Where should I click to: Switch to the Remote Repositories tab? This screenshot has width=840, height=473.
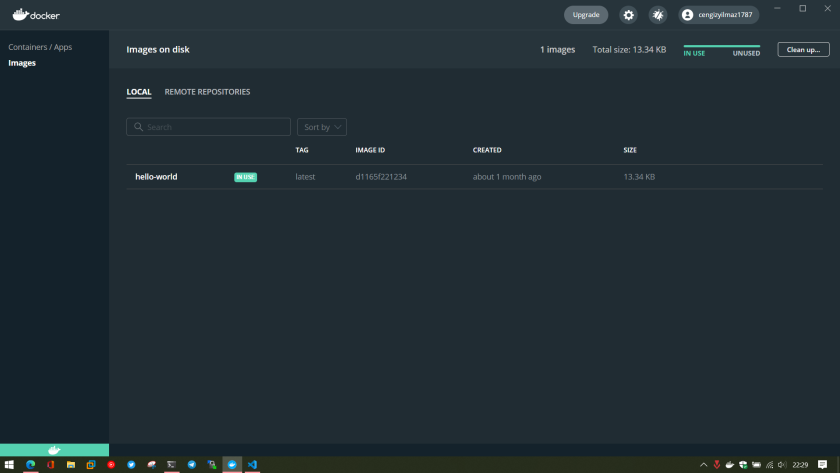tap(207, 92)
